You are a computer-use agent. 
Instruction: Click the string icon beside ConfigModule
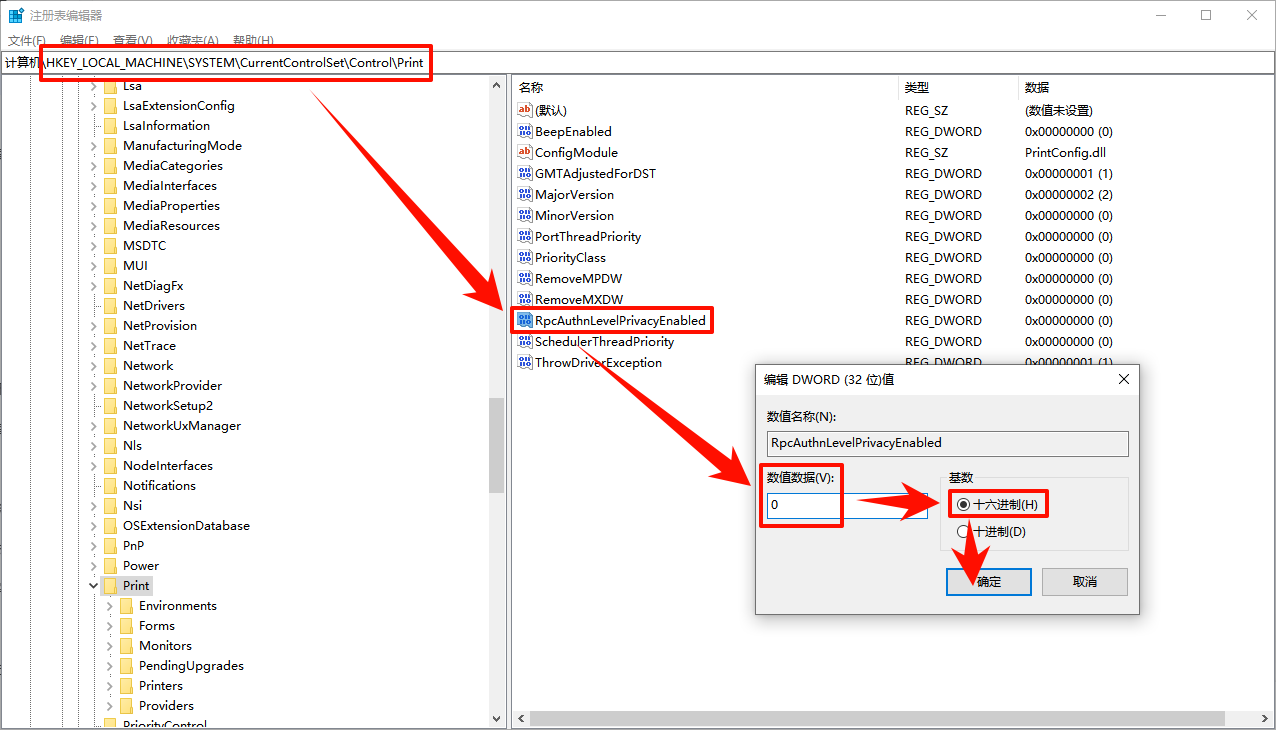click(x=525, y=152)
